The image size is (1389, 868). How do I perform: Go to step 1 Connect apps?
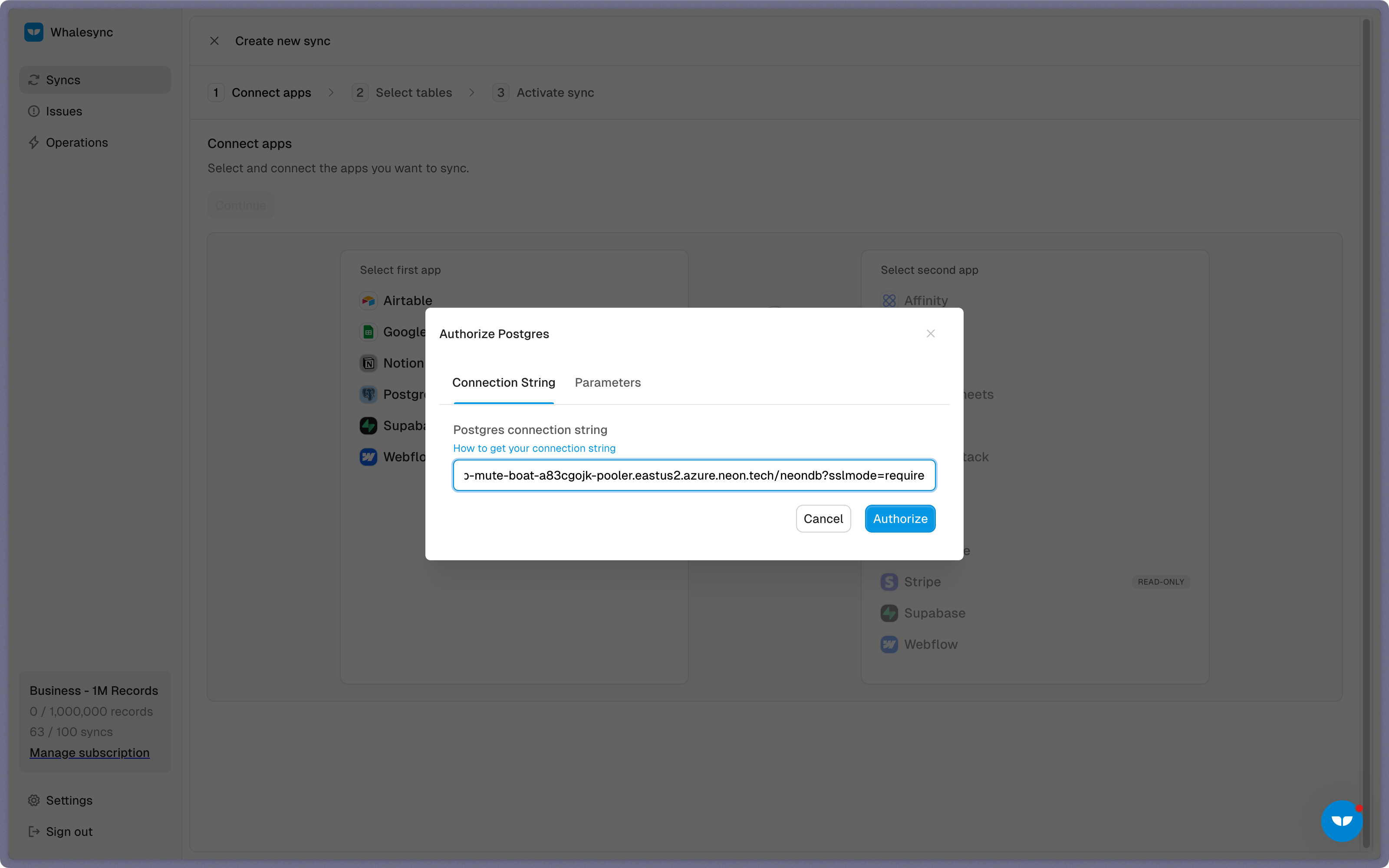(x=260, y=92)
